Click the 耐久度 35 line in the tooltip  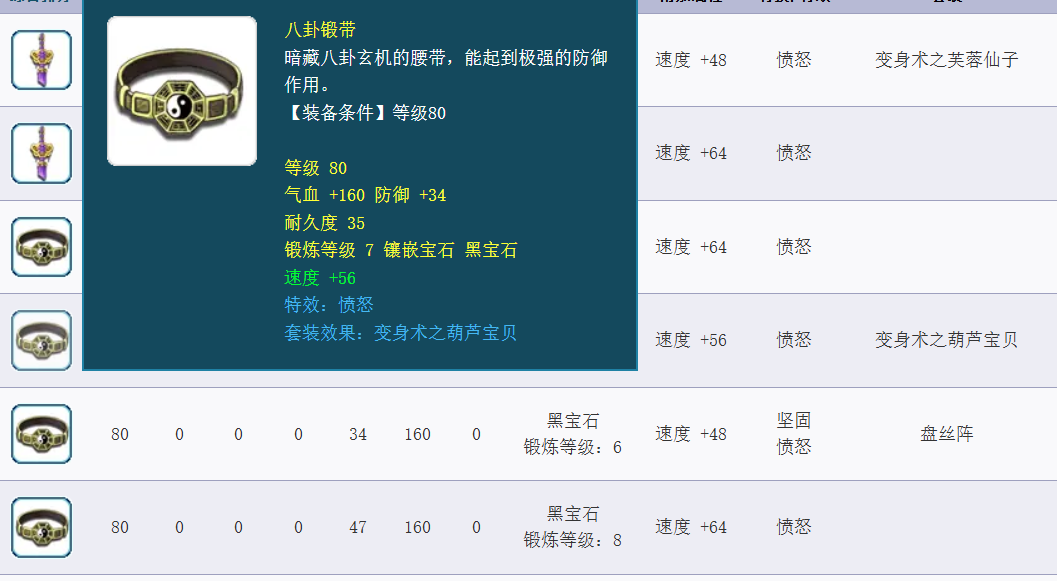324,223
